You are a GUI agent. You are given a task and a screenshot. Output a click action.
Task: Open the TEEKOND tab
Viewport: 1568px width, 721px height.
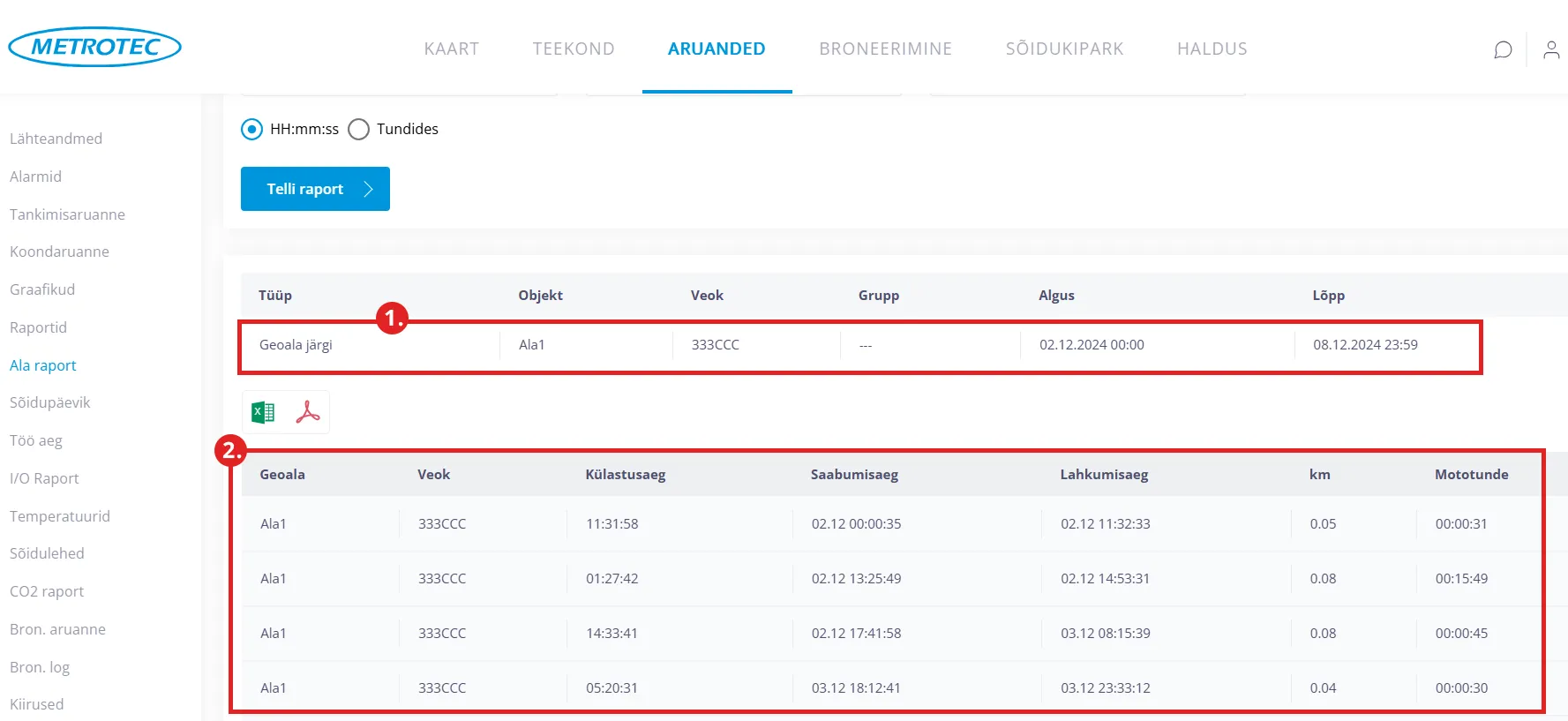click(x=573, y=49)
